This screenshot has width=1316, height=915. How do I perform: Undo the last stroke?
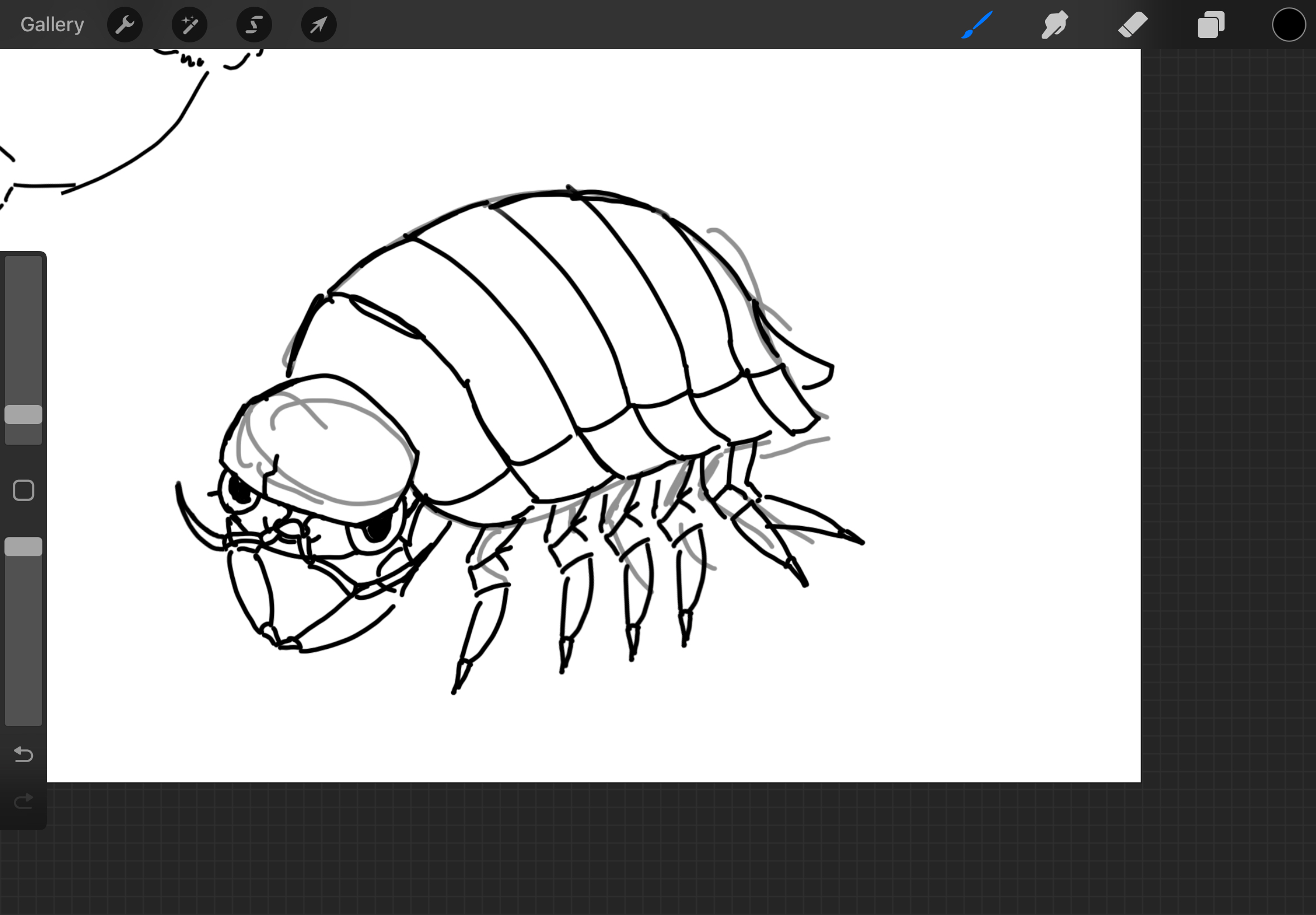pyautogui.click(x=23, y=754)
